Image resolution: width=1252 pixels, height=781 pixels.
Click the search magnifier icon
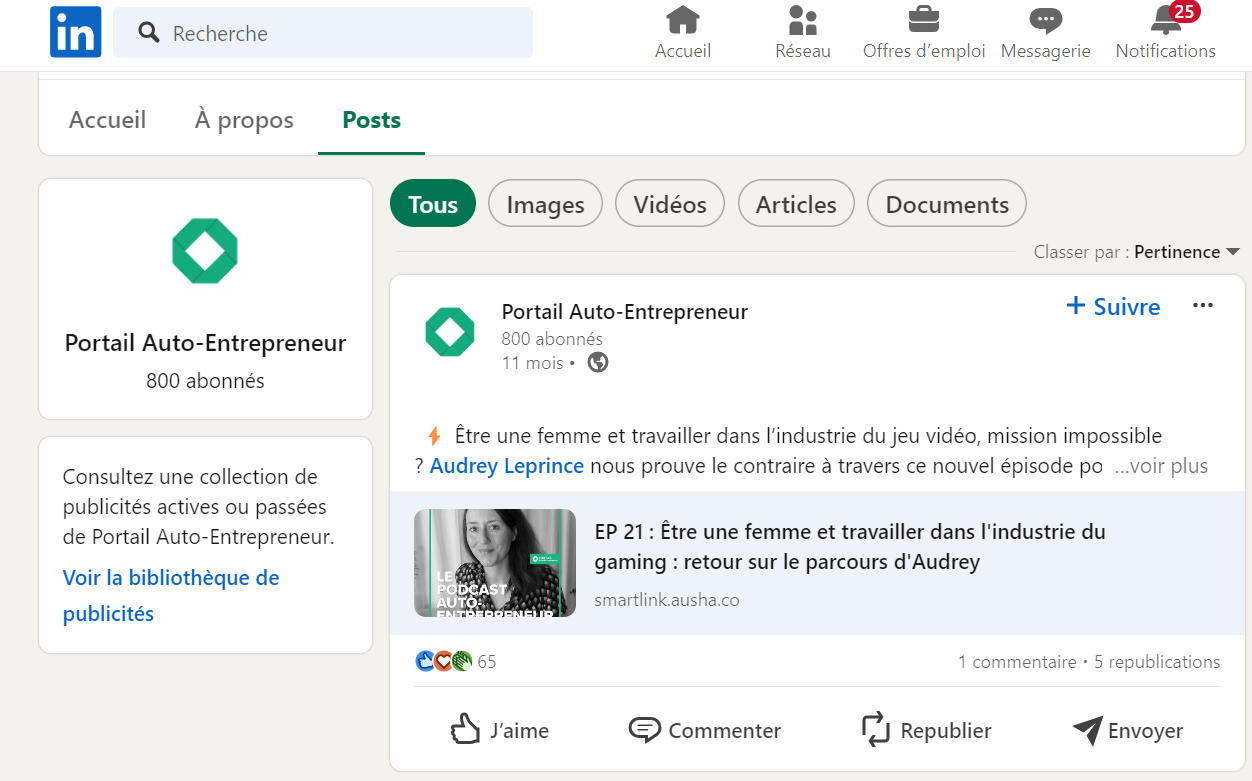(149, 33)
